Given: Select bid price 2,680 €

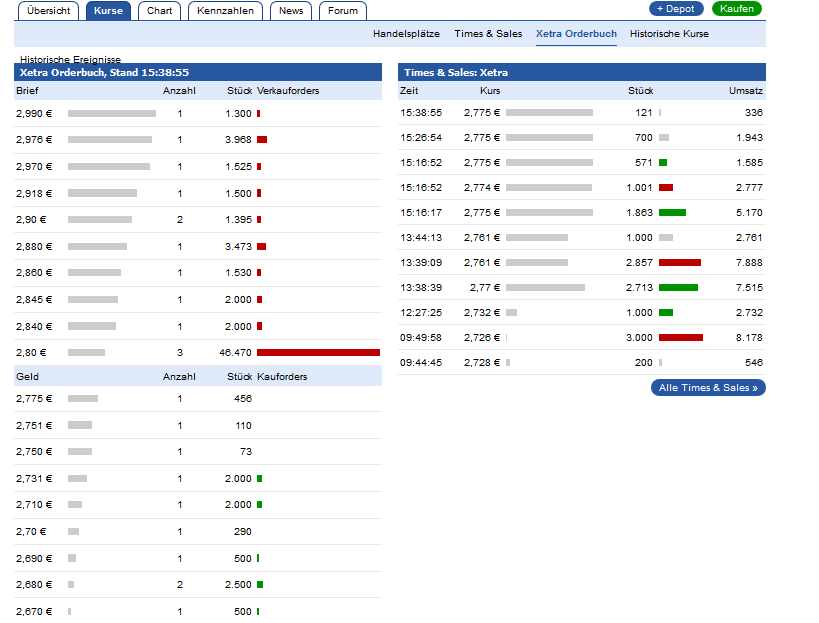Looking at the screenshot, I should (34, 584).
